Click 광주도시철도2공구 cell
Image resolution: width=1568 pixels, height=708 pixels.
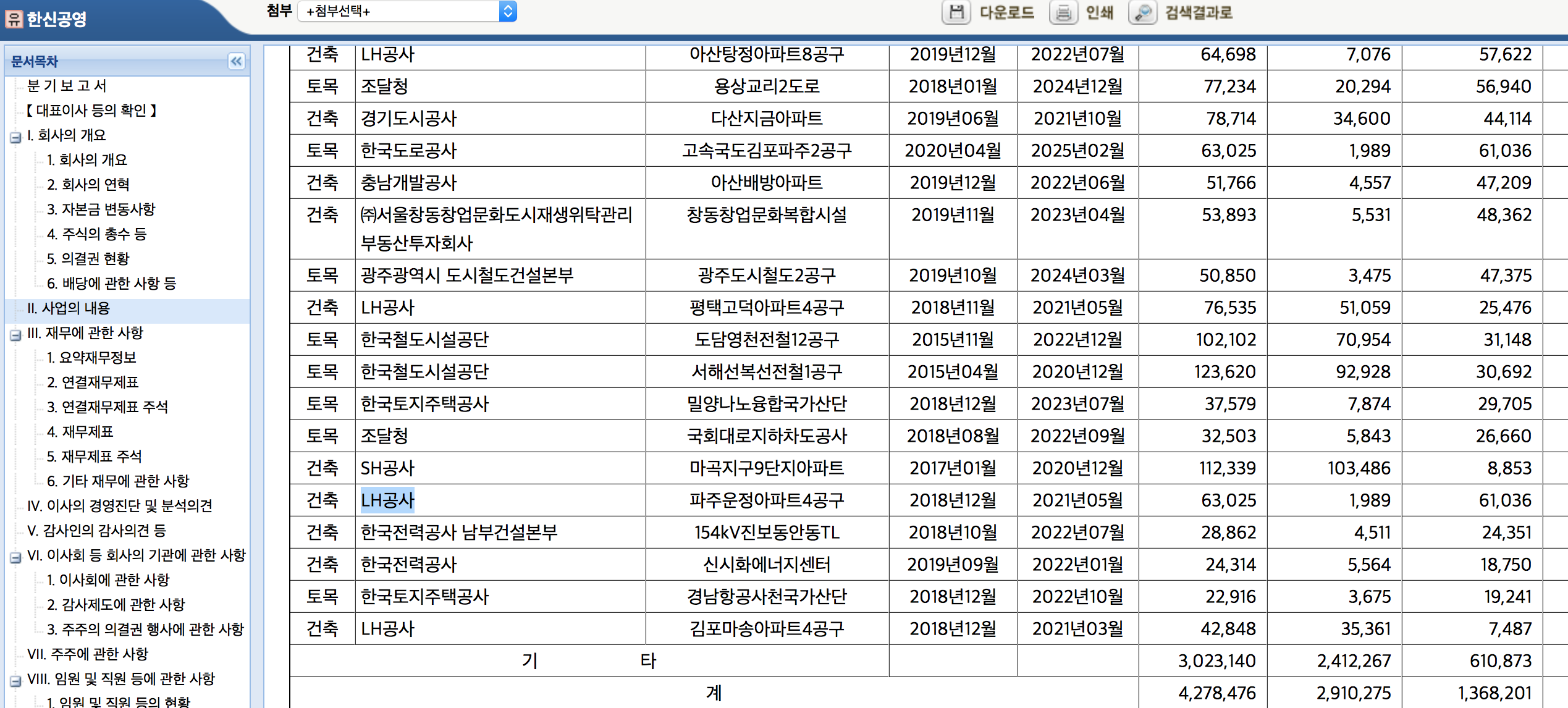[767, 276]
